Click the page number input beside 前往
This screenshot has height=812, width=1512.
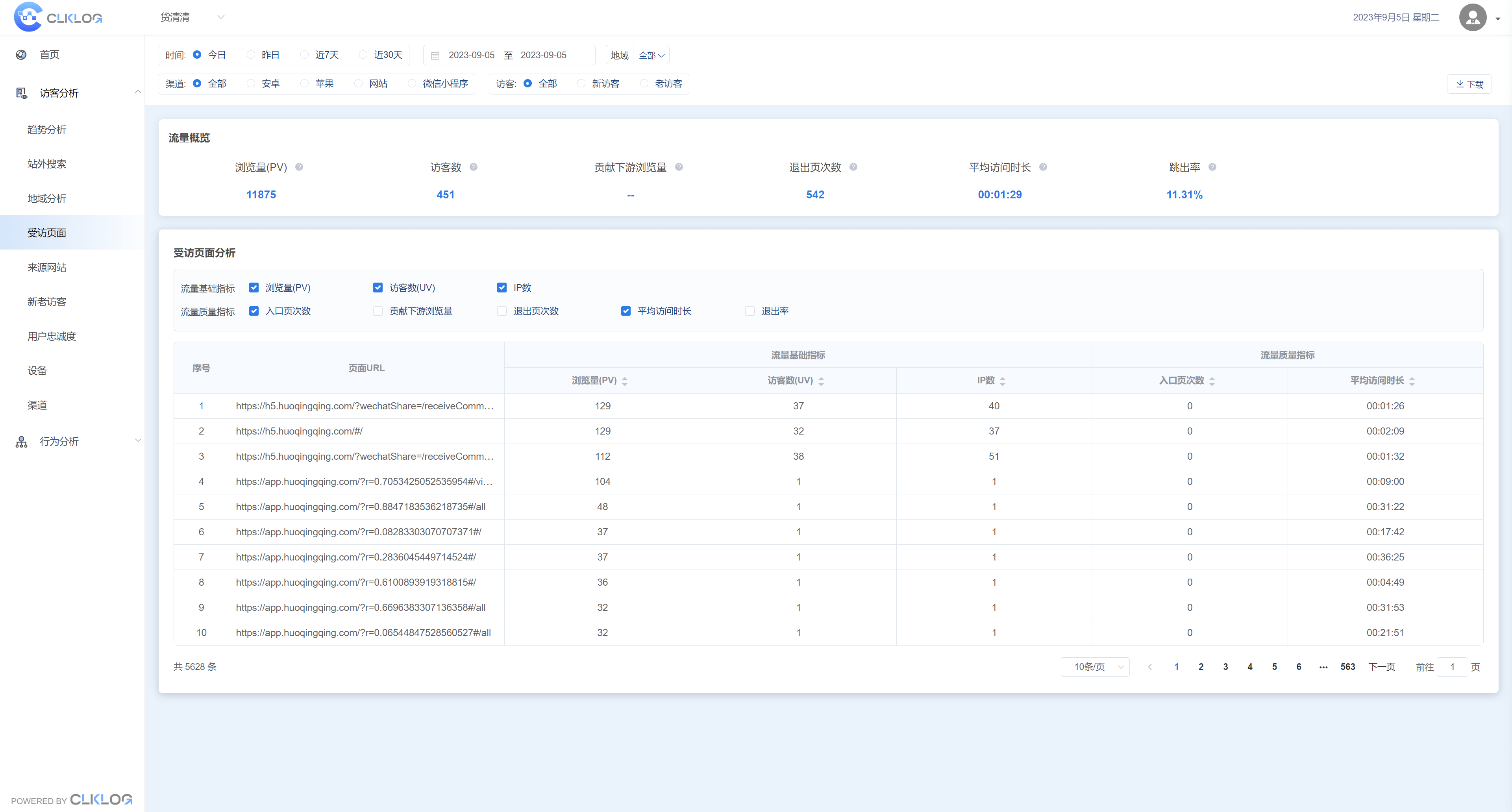[x=1453, y=666]
